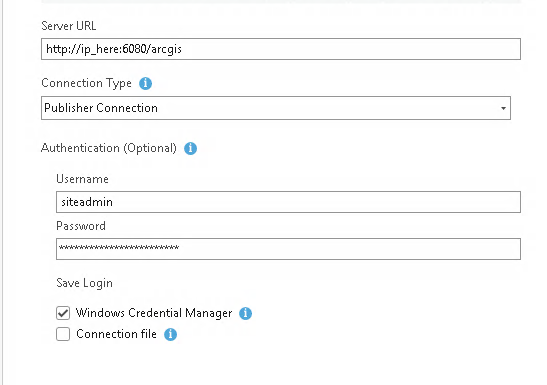
Task: Click the Connection file label text
Action: (116, 334)
